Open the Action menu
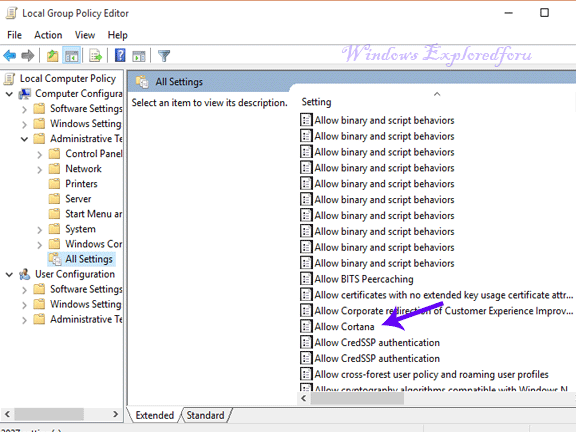This screenshot has width=576, height=432. tap(48, 35)
